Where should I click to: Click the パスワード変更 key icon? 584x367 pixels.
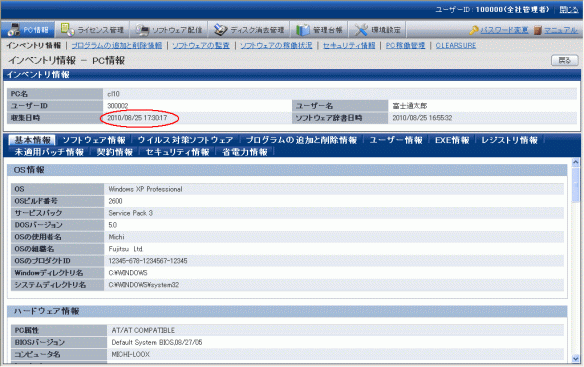tap(474, 30)
